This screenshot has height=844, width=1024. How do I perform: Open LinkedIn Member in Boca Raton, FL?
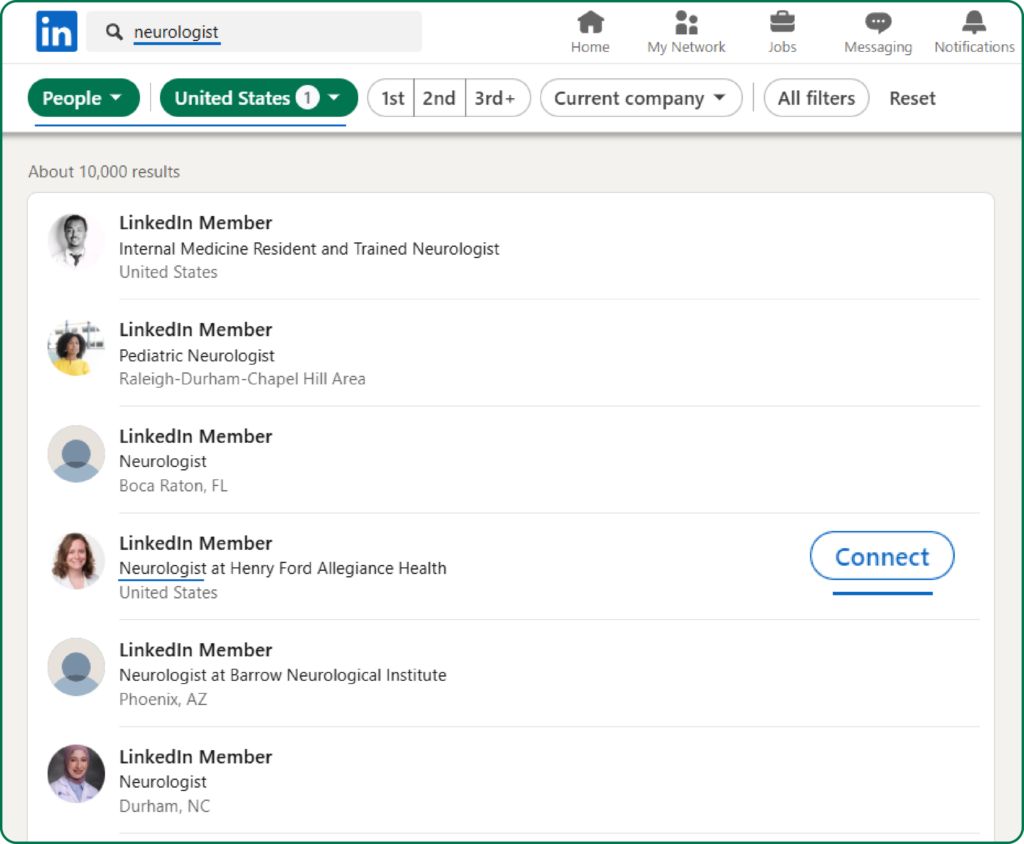pyautogui.click(x=195, y=436)
